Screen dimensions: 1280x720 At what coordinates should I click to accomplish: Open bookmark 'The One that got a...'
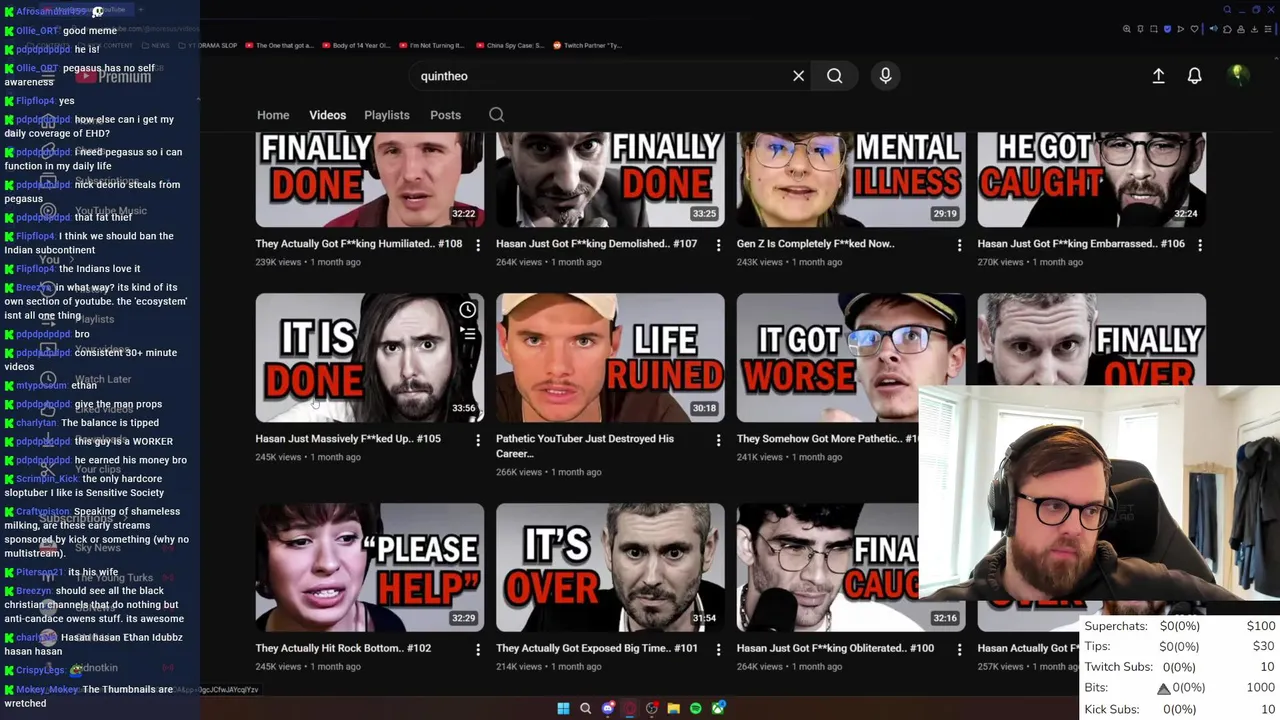coord(279,45)
